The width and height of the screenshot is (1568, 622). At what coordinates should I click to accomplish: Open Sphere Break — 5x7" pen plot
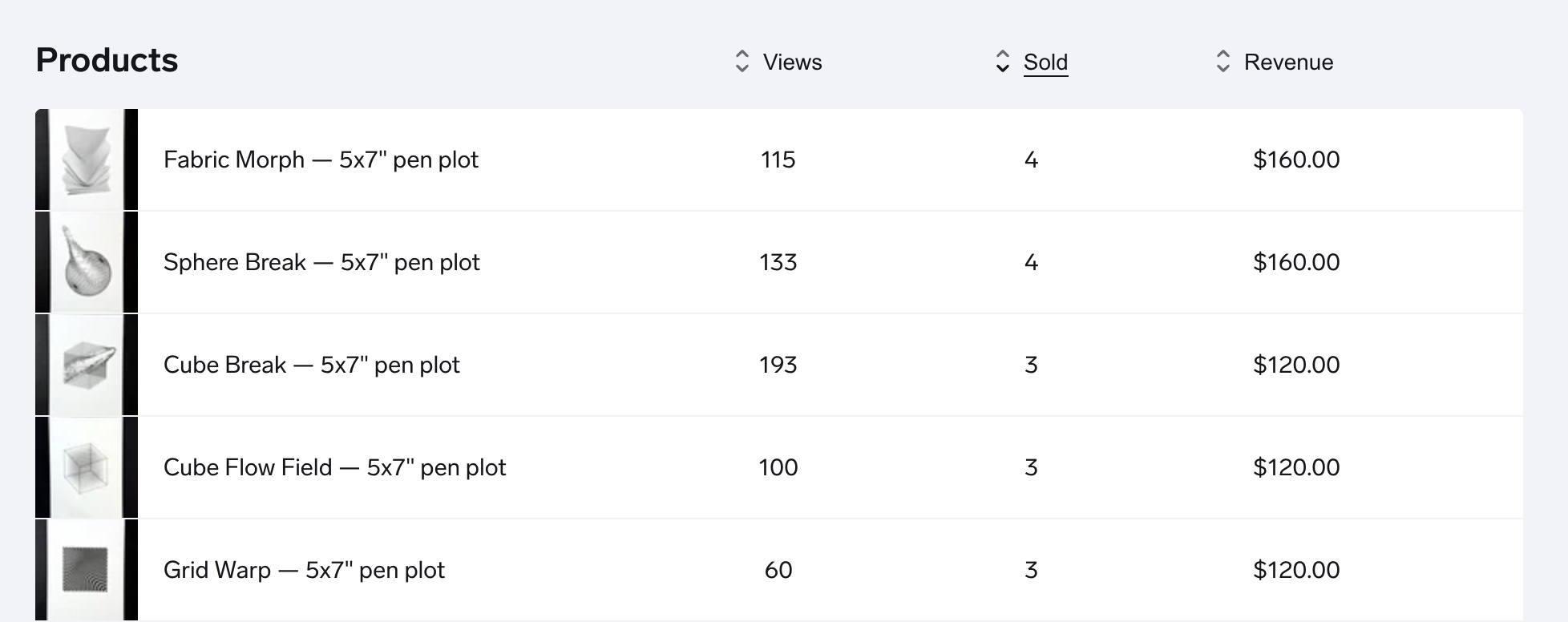[321, 262]
